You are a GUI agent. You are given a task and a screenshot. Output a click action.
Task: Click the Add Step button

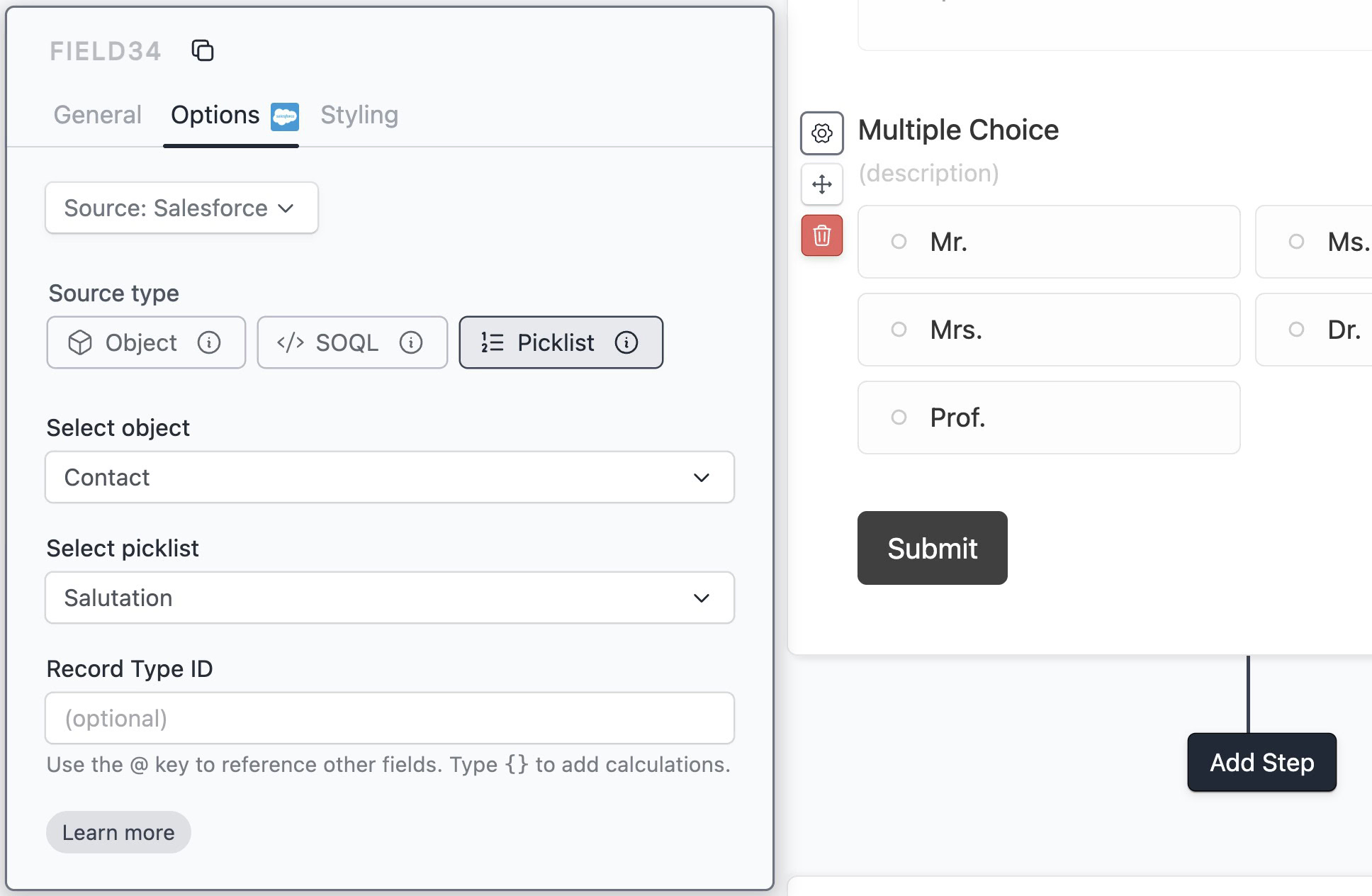(x=1262, y=763)
